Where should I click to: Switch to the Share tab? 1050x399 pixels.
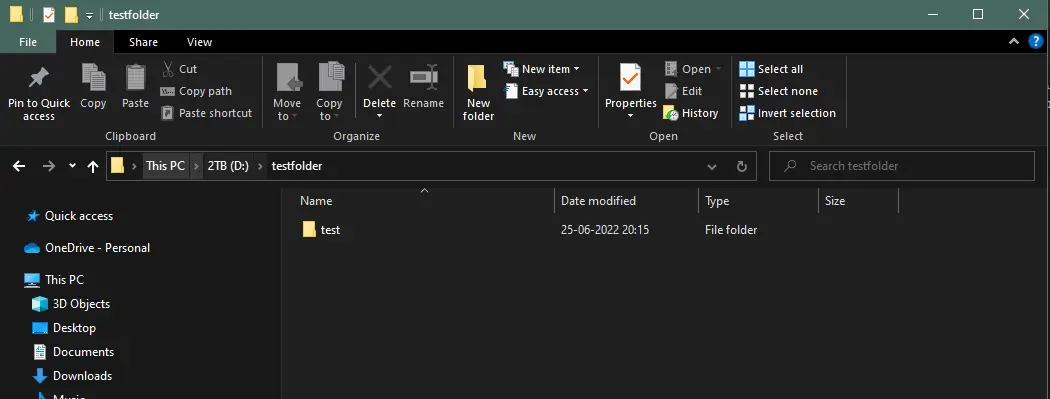143,42
